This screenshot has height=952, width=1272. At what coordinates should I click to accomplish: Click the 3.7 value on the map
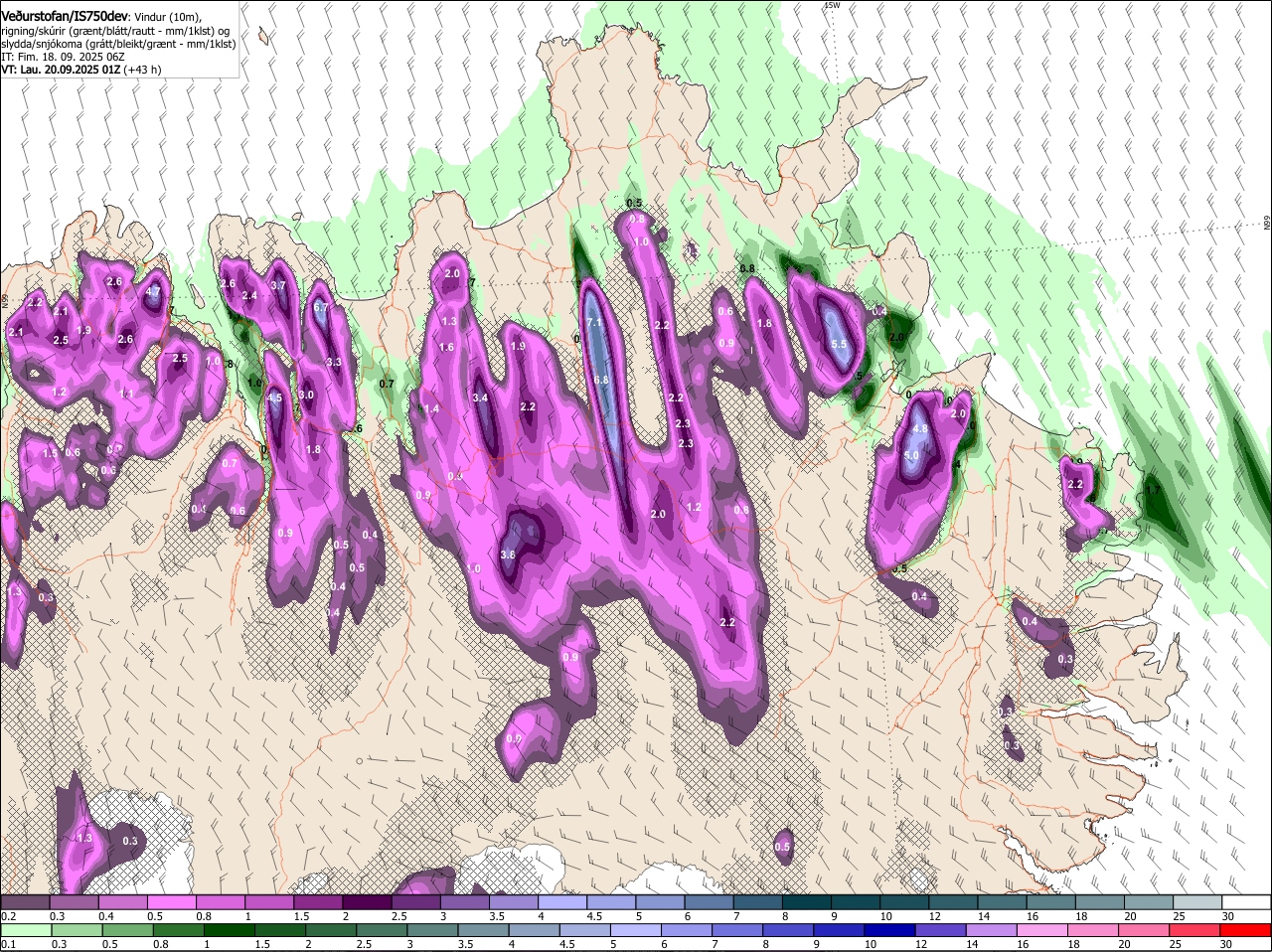(278, 286)
